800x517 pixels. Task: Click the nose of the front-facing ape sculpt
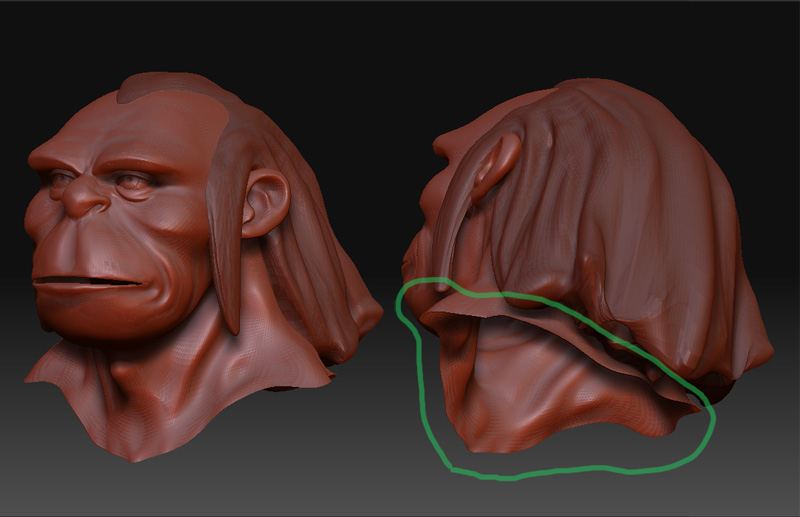point(85,196)
